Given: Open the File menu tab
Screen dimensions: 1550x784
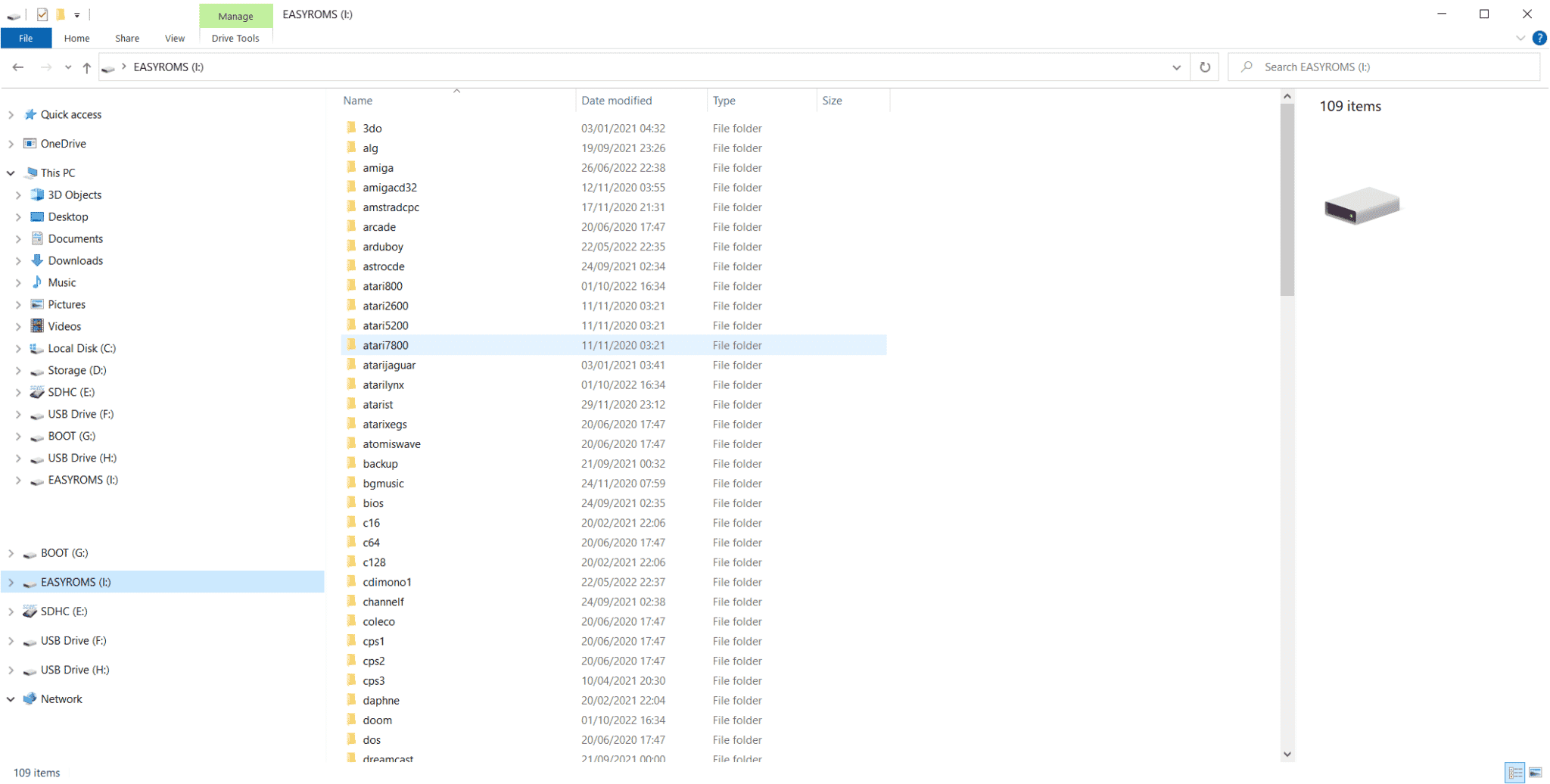Looking at the screenshot, I should tap(26, 38).
